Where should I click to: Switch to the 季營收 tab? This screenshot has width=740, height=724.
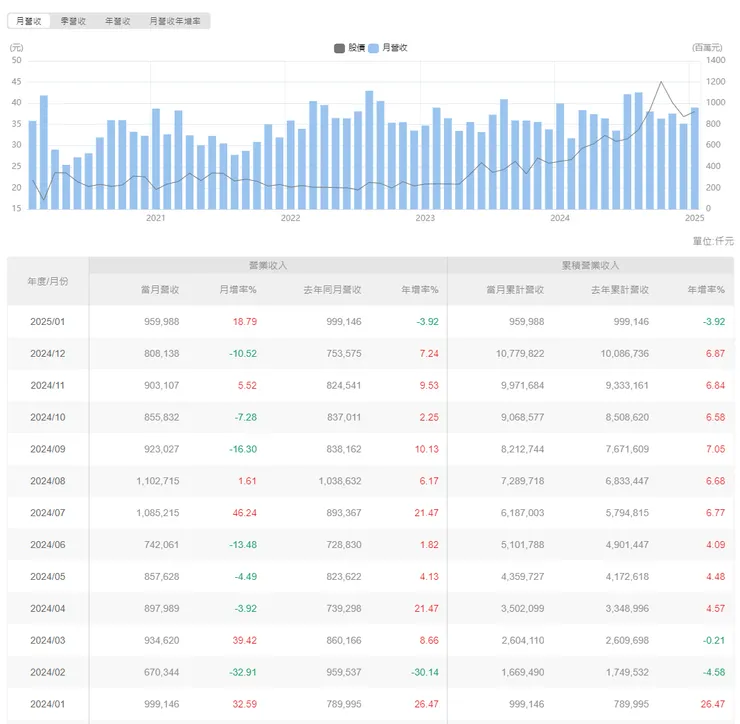pos(73,21)
